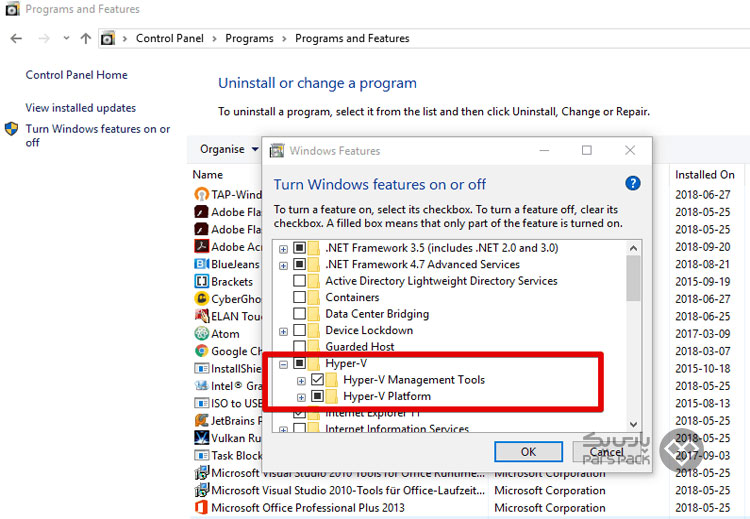The image size is (750, 519).
Task: Enable the Containers checkbox
Action: [299, 297]
